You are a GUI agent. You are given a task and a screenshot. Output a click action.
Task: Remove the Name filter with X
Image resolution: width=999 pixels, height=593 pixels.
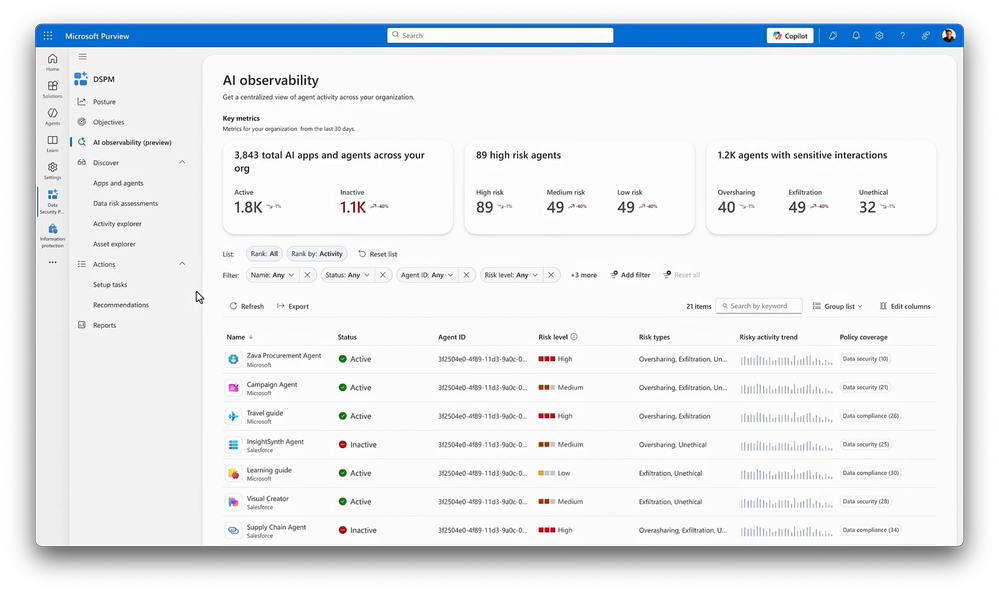click(x=307, y=275)
